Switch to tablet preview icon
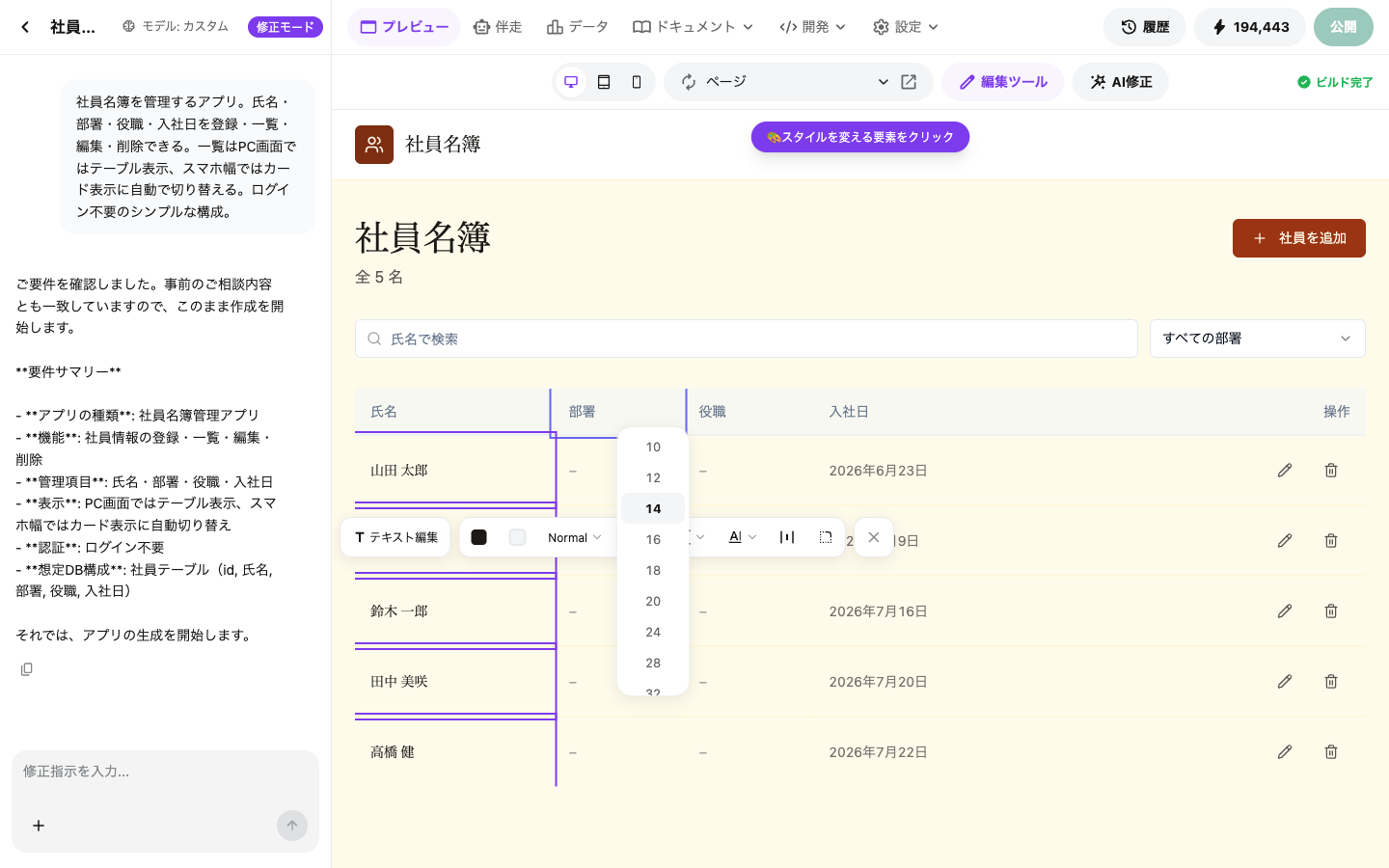The height and width of the screenshot is (868, 1389). click(604, 82)
